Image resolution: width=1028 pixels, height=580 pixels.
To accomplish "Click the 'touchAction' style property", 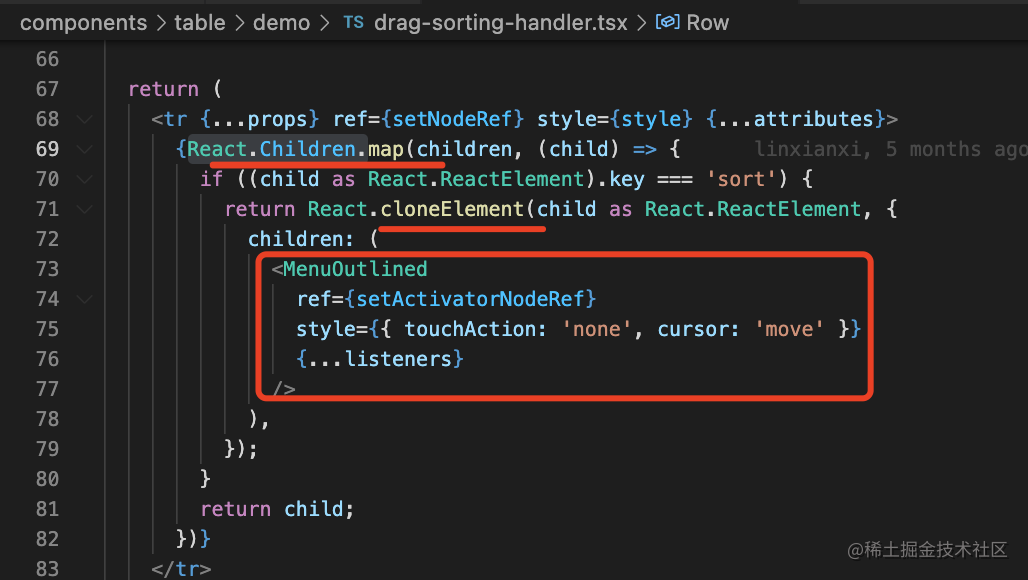I will point(470,329).
